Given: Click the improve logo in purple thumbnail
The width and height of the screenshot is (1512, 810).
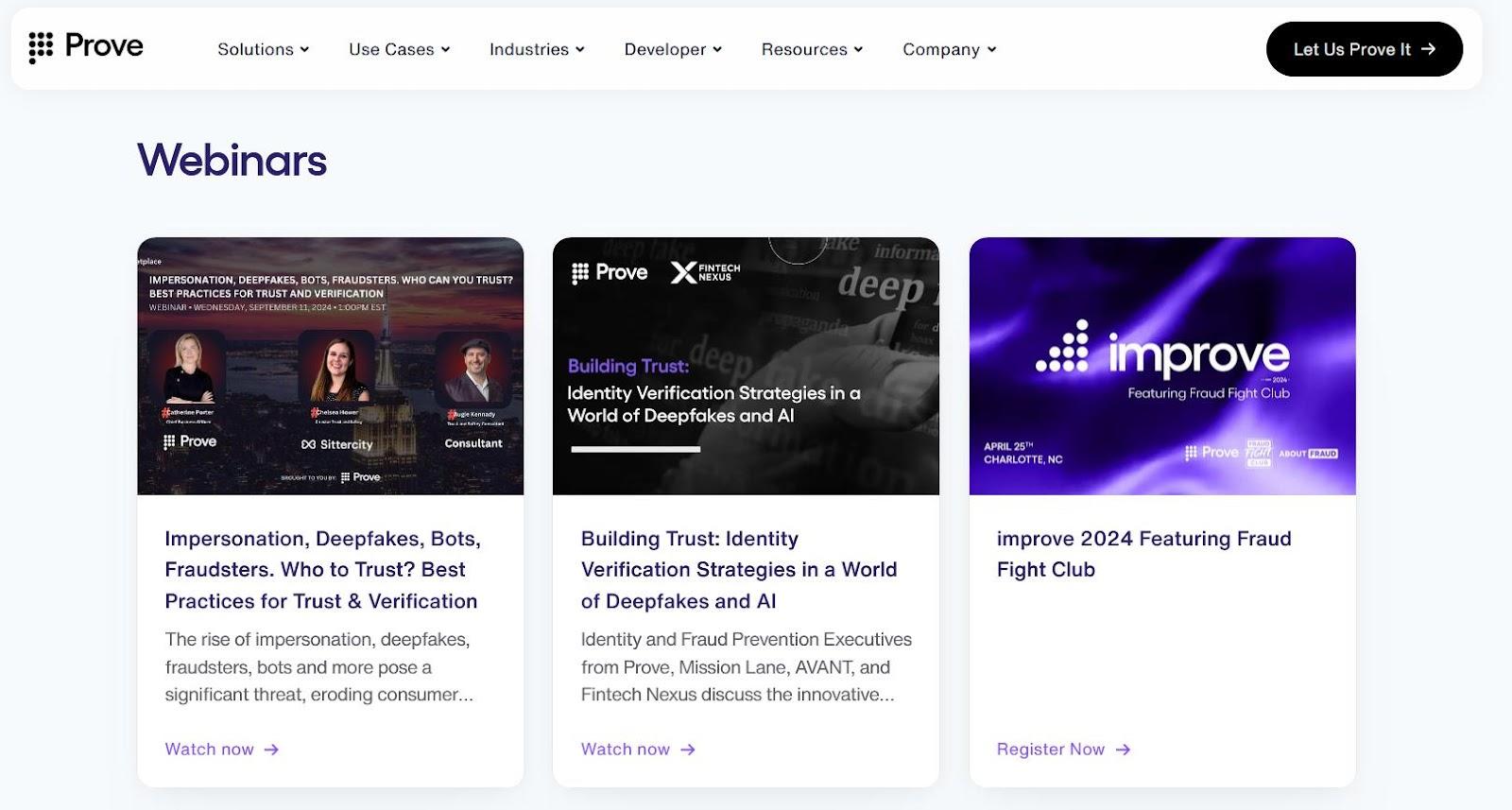Looking at the screenshot, I should 1162,352.
